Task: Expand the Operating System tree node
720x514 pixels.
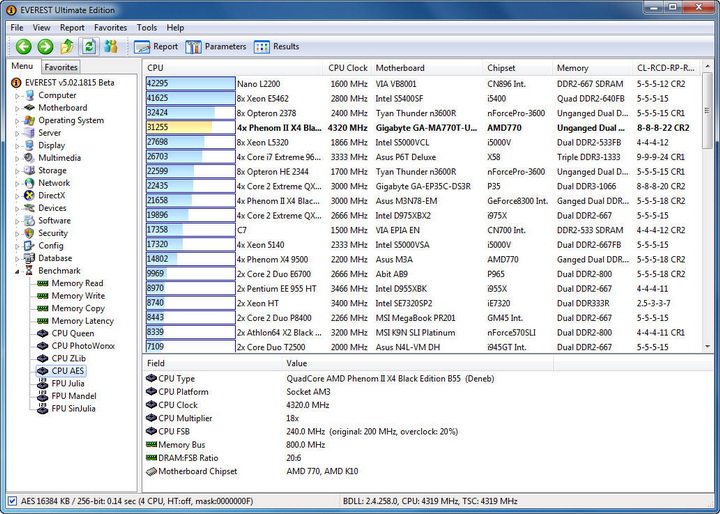Action: pyautogui.click(x=17, y=121)
